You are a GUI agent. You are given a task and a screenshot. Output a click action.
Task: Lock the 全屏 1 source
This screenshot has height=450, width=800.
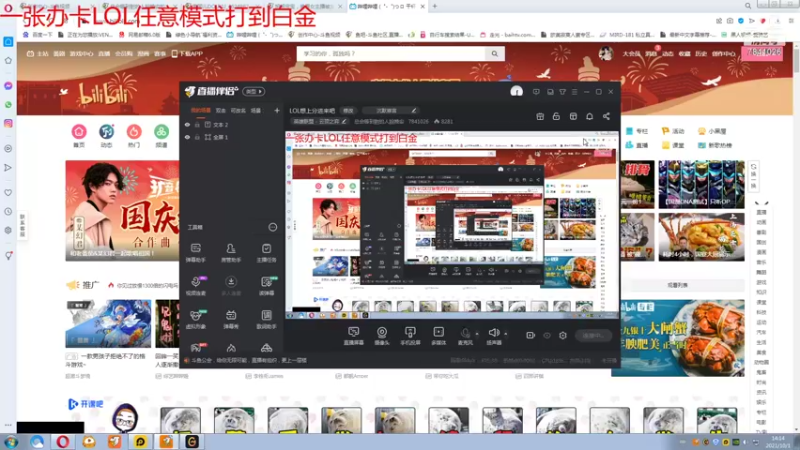tap(197, 137)
